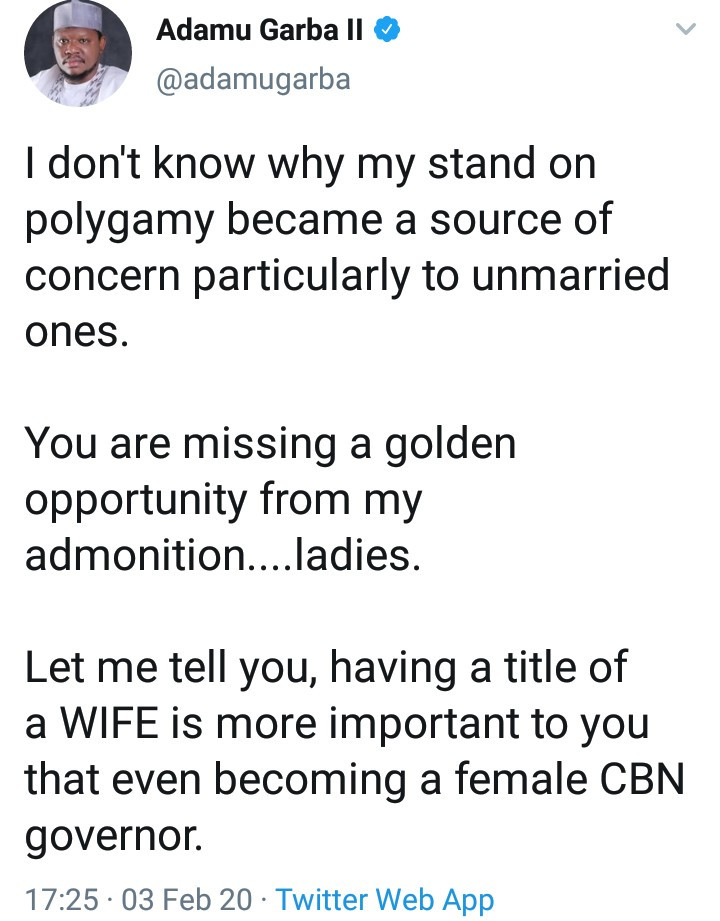Click the word "governor." on the last line
This screenshot has width=720, height=921.
pos(113,834)
